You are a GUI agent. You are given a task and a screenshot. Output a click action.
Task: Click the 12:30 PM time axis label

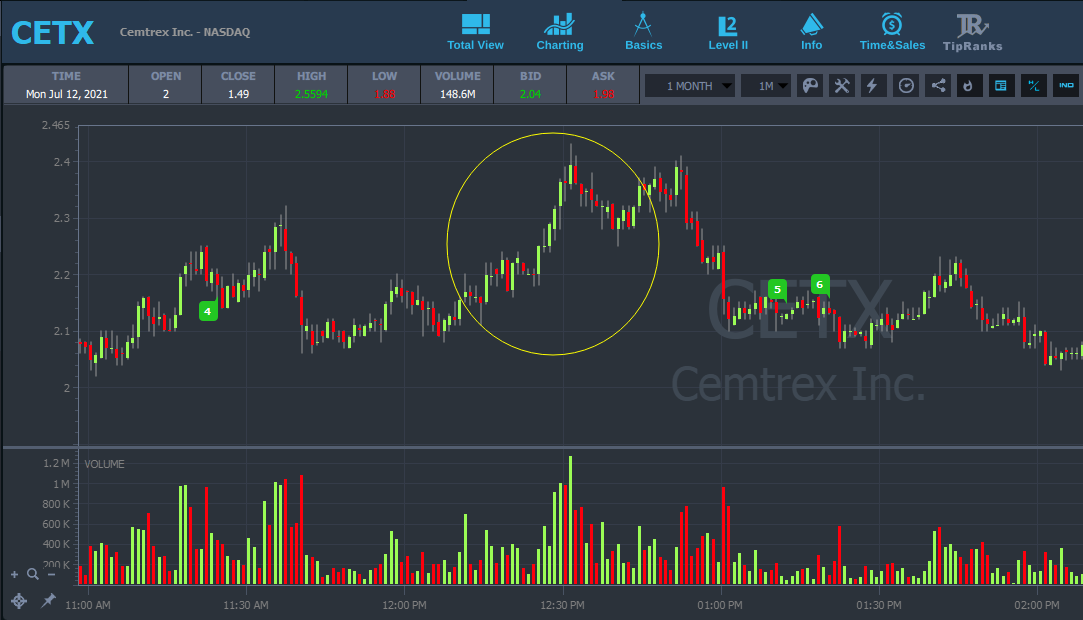[562, 605]
